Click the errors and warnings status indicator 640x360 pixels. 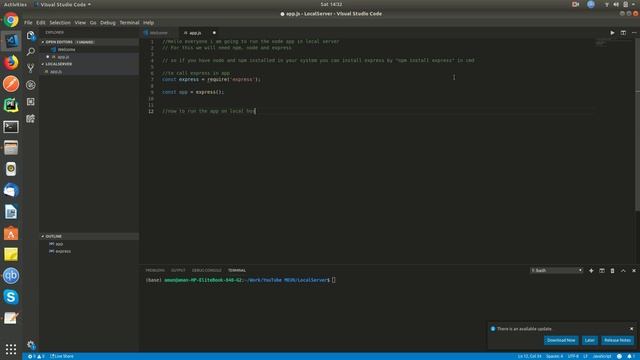coord(36,356)
